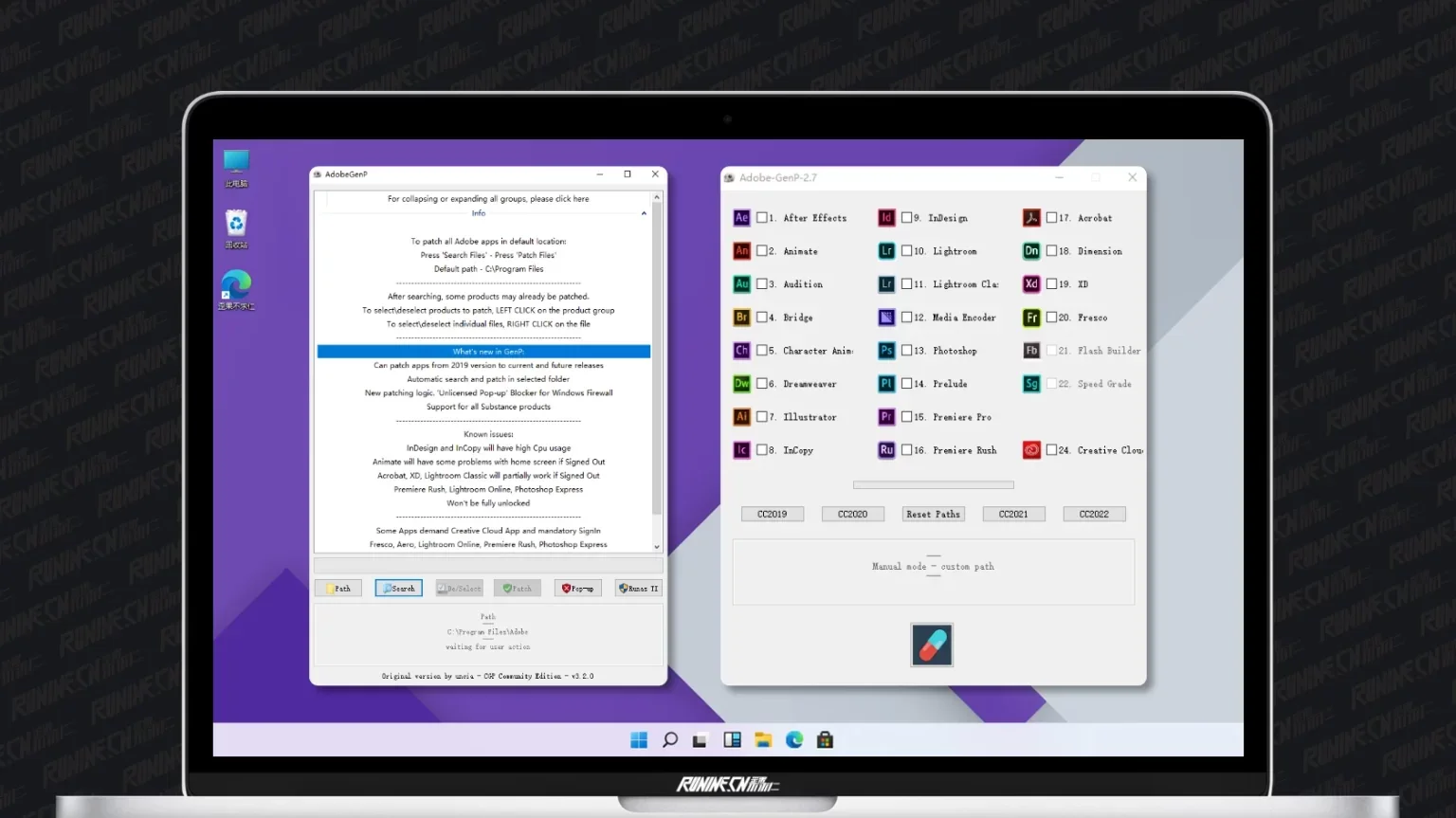Screen dimensions: 1456x818
Task: Tick the InDesign checkbox
Action: pyautogui.click(x=907, y=218)
